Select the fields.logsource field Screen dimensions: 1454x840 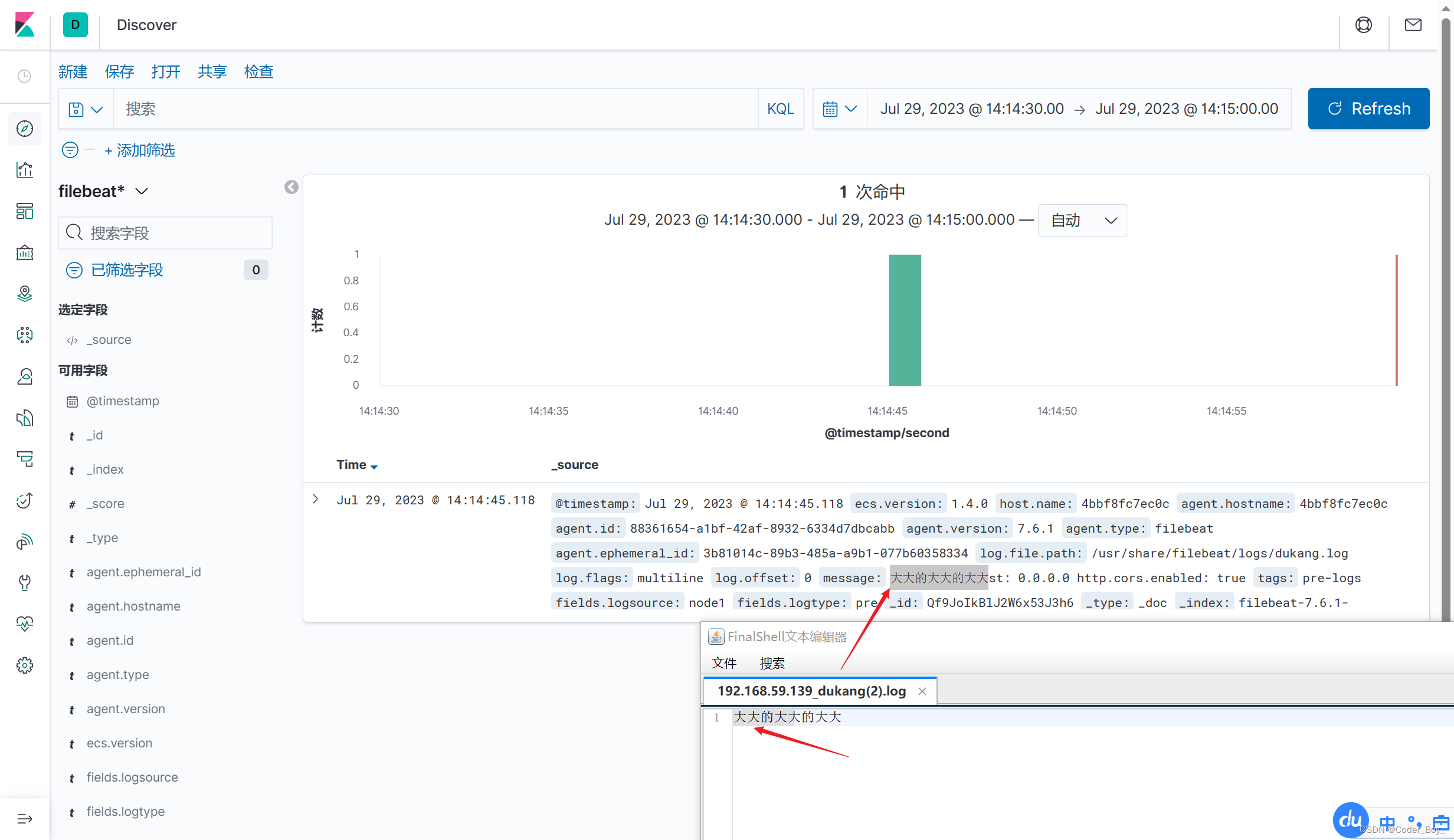132,777
